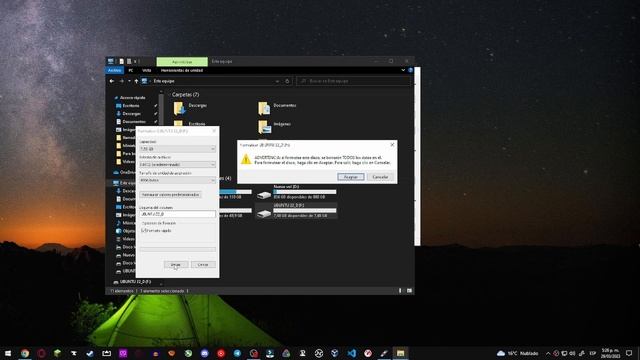This screenshot has height=360, width=640.
Task: Select Música in navigation pane
Action: click(127, 223)
